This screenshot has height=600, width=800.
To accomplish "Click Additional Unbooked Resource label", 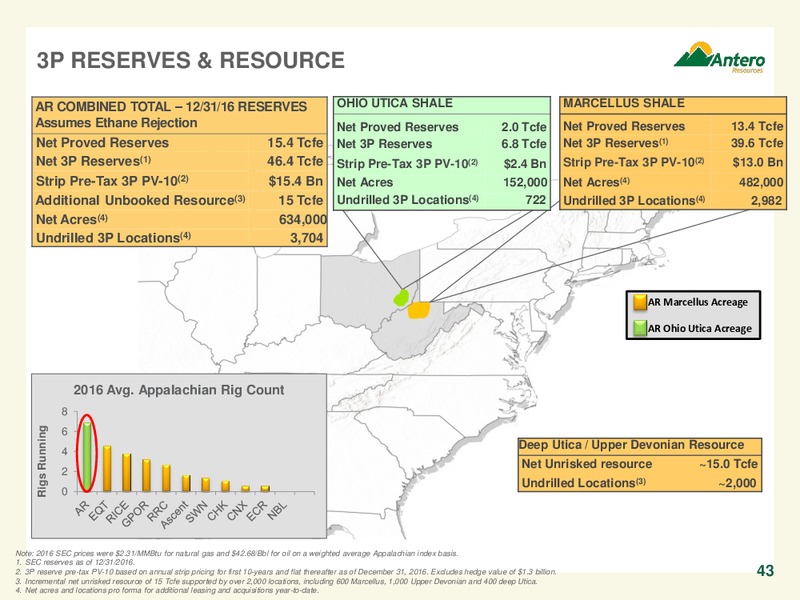I will click(140, 200).
